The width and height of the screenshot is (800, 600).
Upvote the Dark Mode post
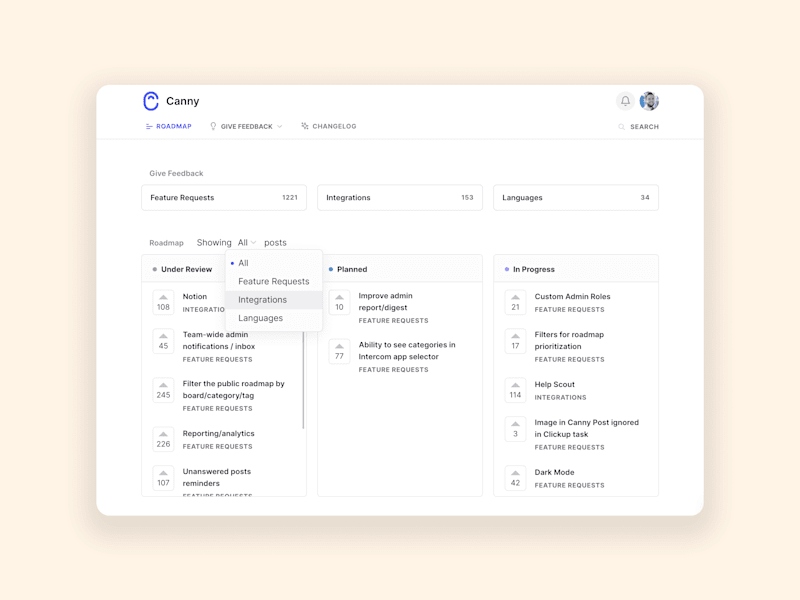point(515,478)
